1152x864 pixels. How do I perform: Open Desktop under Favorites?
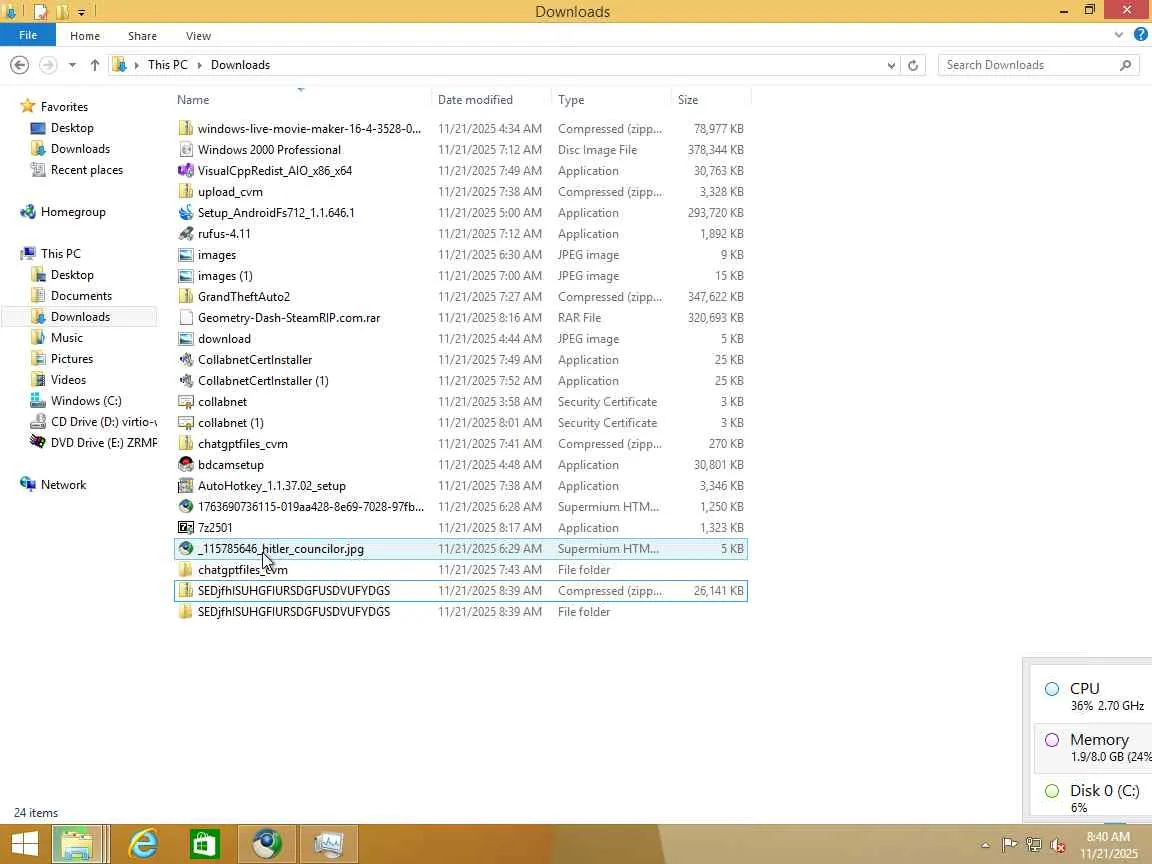pyautogui.click(x=72, y=128)
